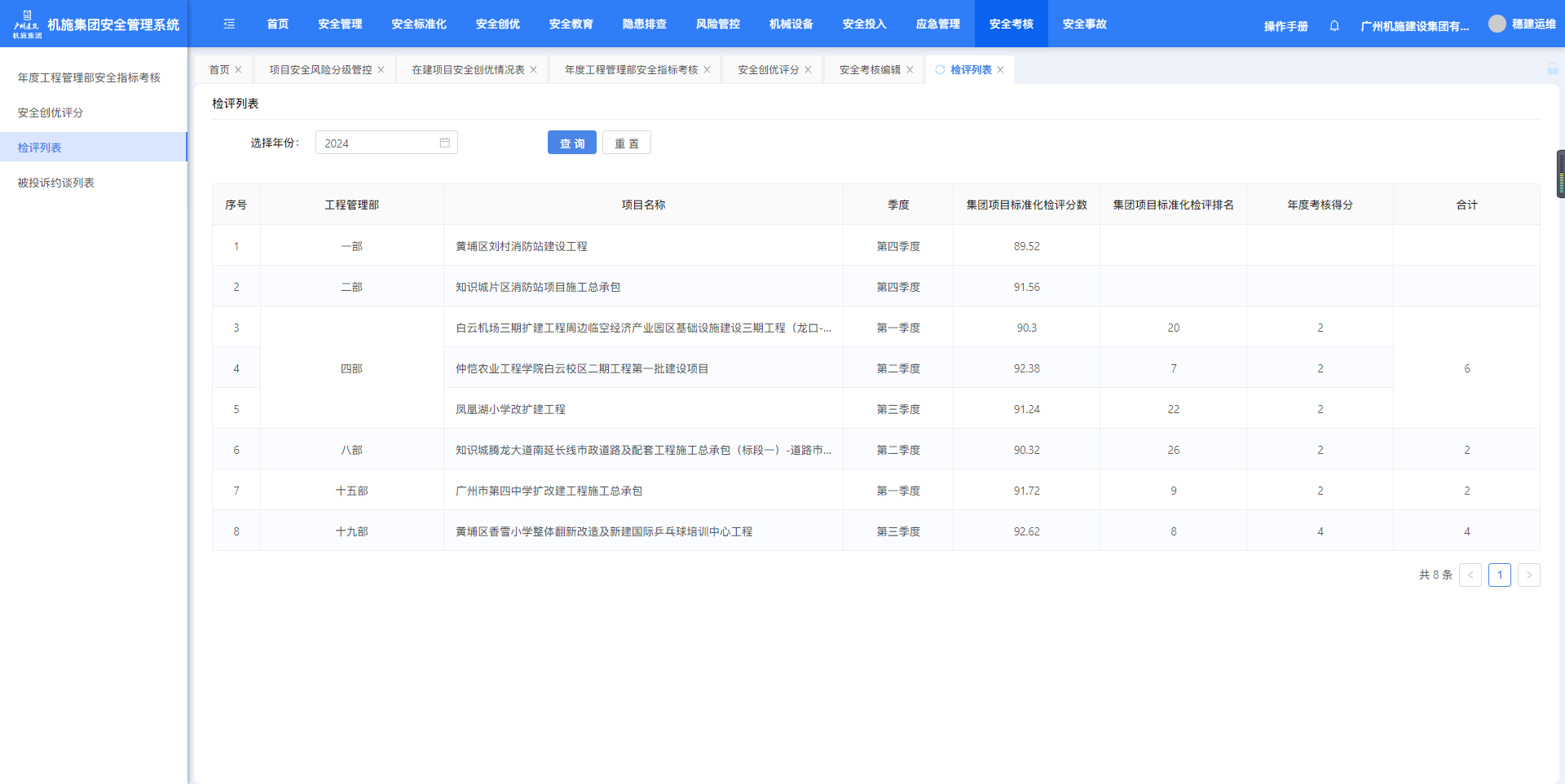
Task: Open the year picker calendar icon
Action: [x=444, y=143]
